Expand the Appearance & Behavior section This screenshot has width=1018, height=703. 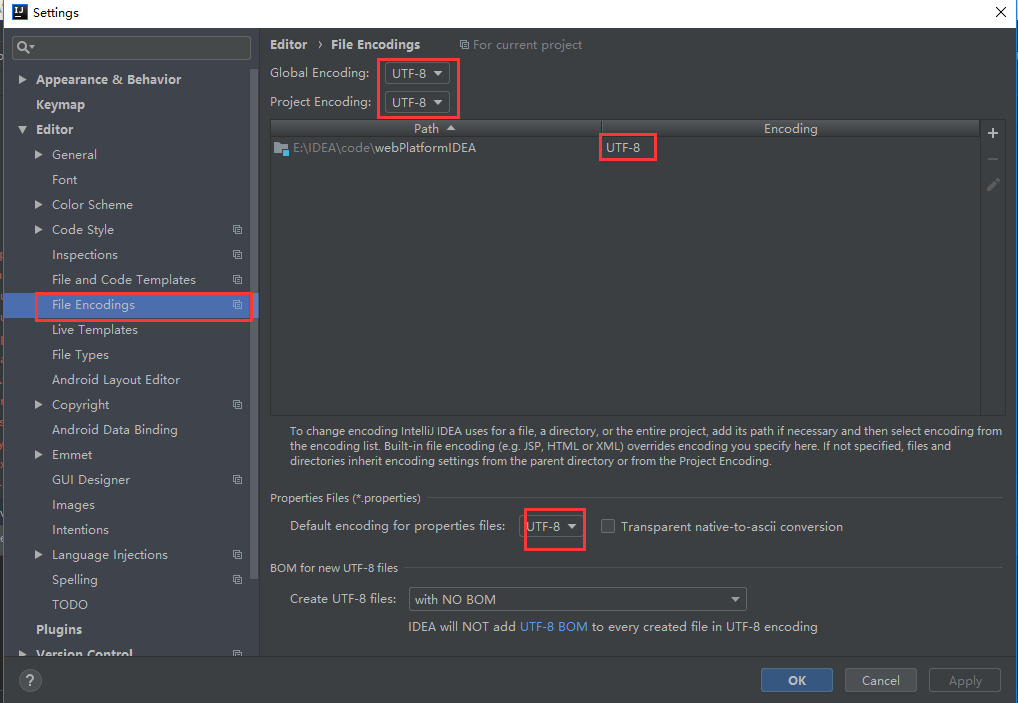(x=23, y=79)
